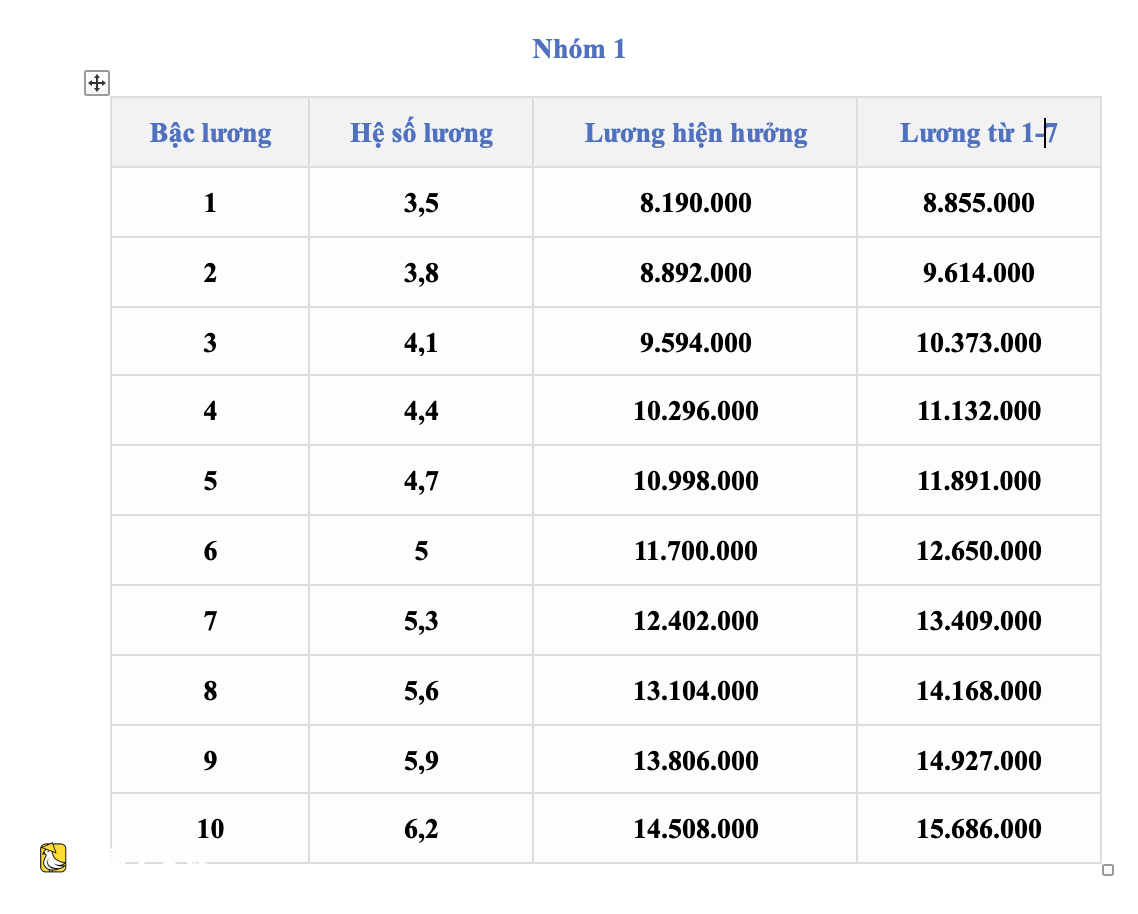Click the cell containing 8.190.000
This screenshot has width=1138, height=914.
(695, 203)
